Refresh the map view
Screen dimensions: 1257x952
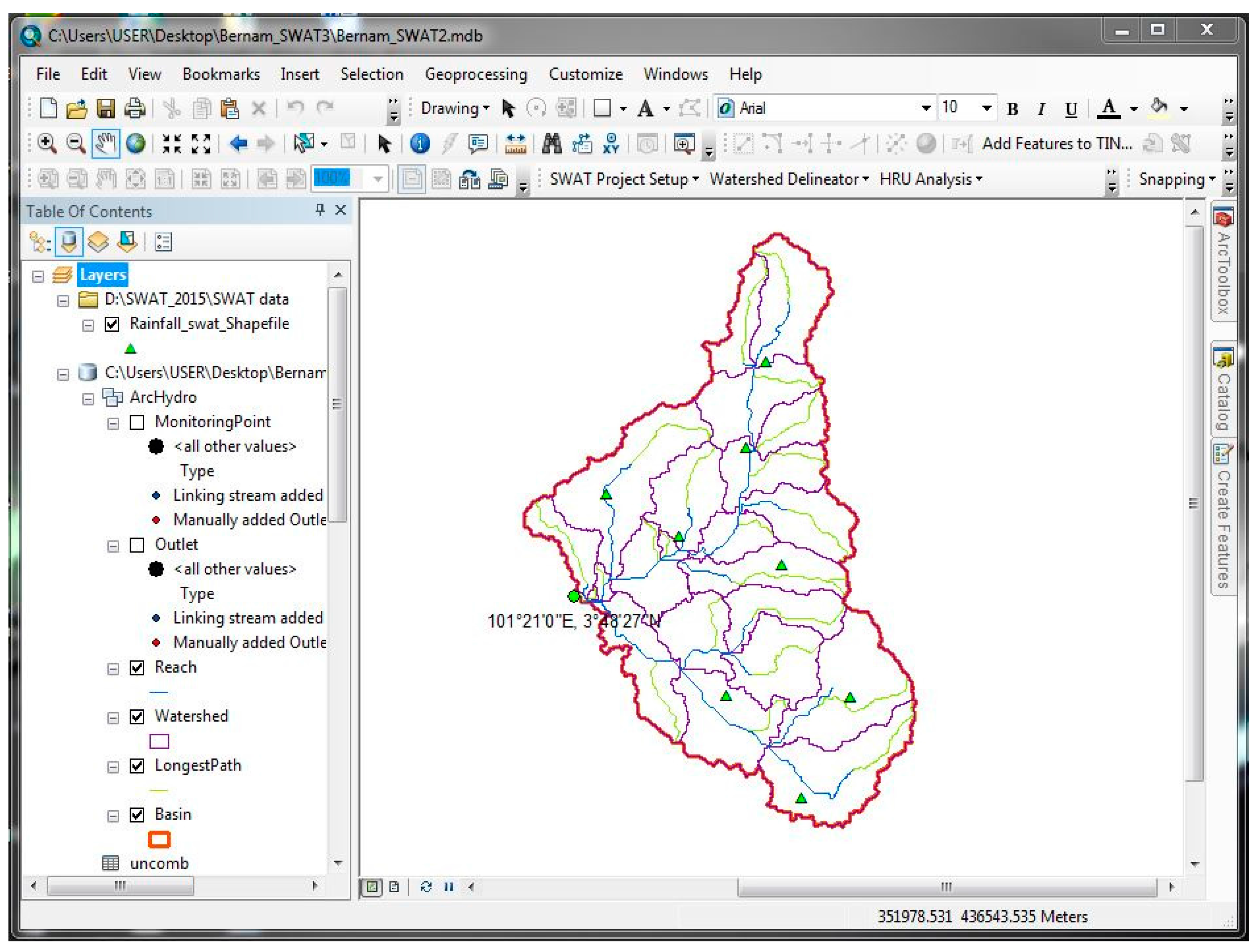tap(426, 886)
